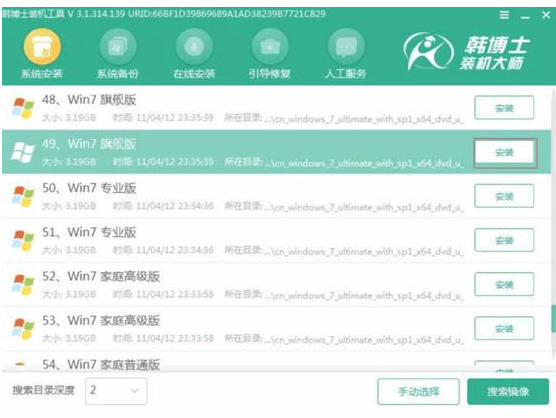Click the 手动选择 button
Image resolution: width=556 pixels, height=418 pixels.
(x=418, y=391)
